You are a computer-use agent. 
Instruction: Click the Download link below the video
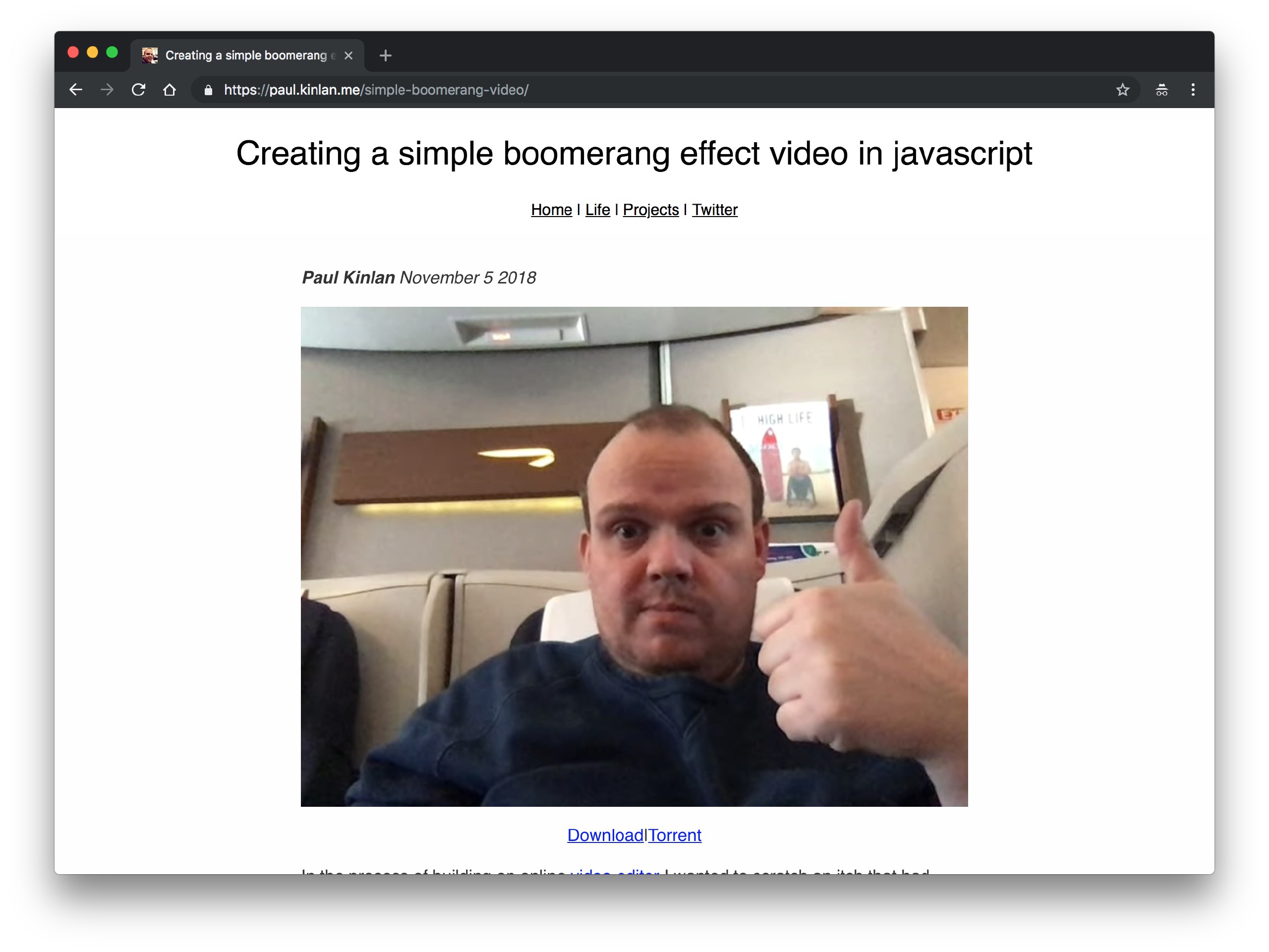tap(605, 835)
